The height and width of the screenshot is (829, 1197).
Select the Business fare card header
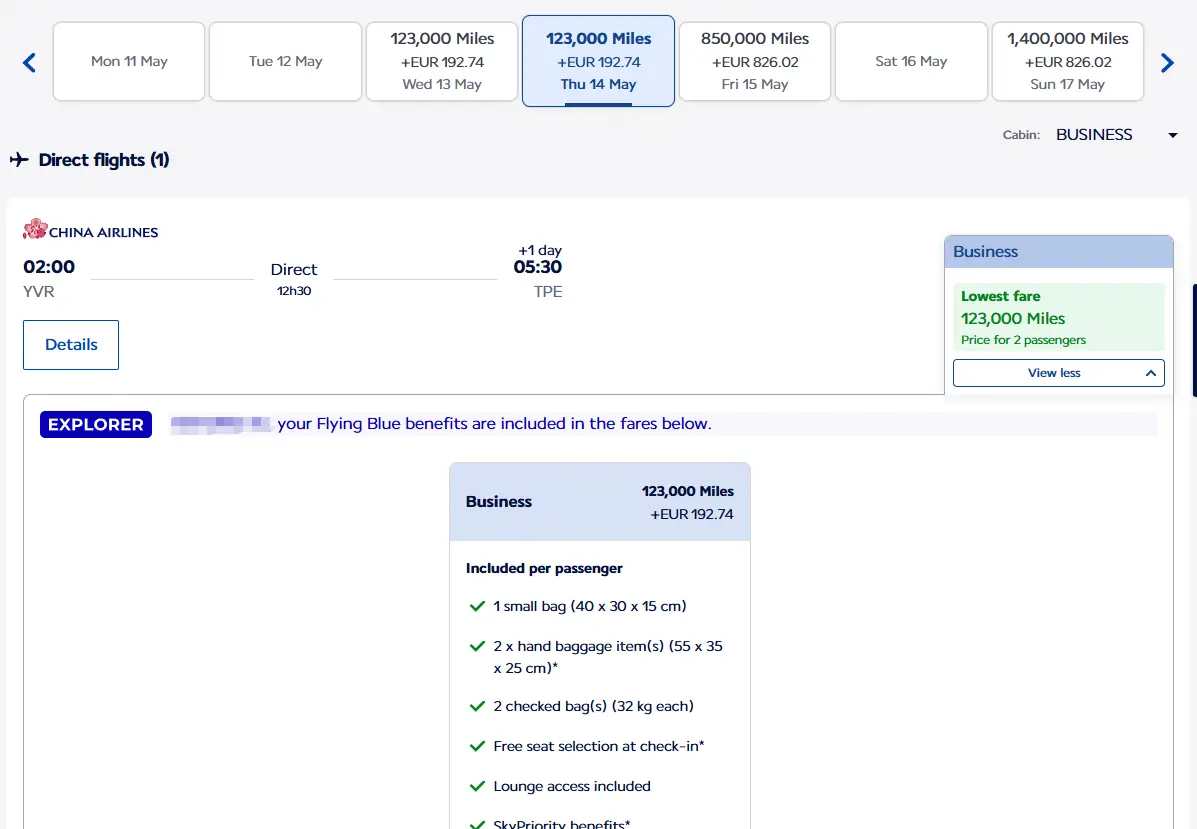point(599,502)
